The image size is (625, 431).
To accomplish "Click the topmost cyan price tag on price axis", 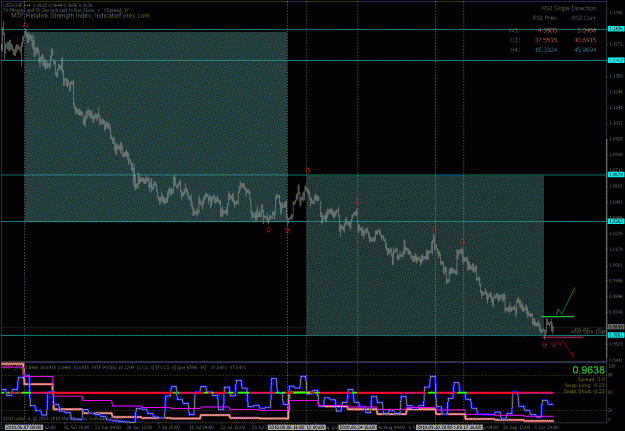I will (615, 29).
